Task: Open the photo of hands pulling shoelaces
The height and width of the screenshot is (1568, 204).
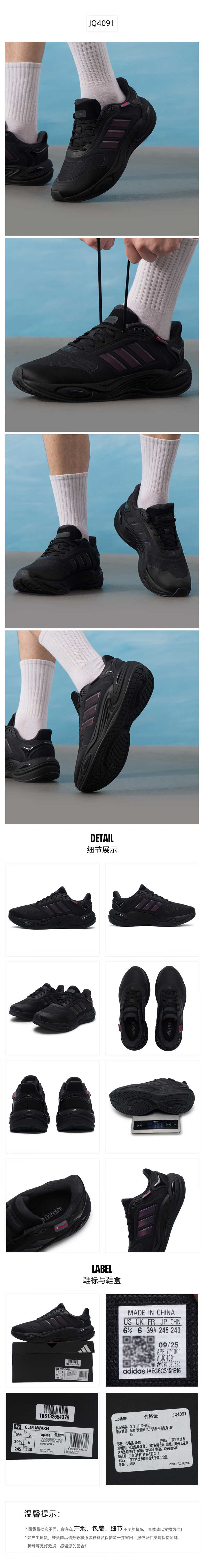Action: click(102, 335)
